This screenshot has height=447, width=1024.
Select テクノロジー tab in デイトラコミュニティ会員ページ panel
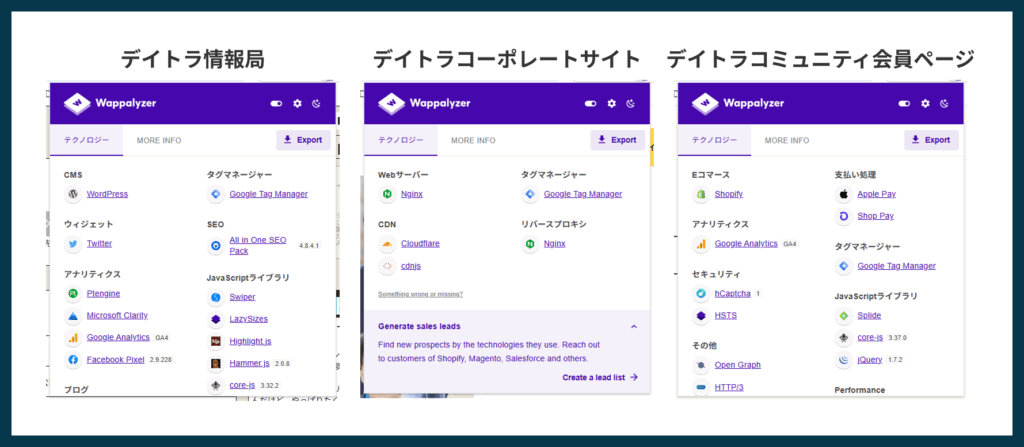[x=714, y=140]
